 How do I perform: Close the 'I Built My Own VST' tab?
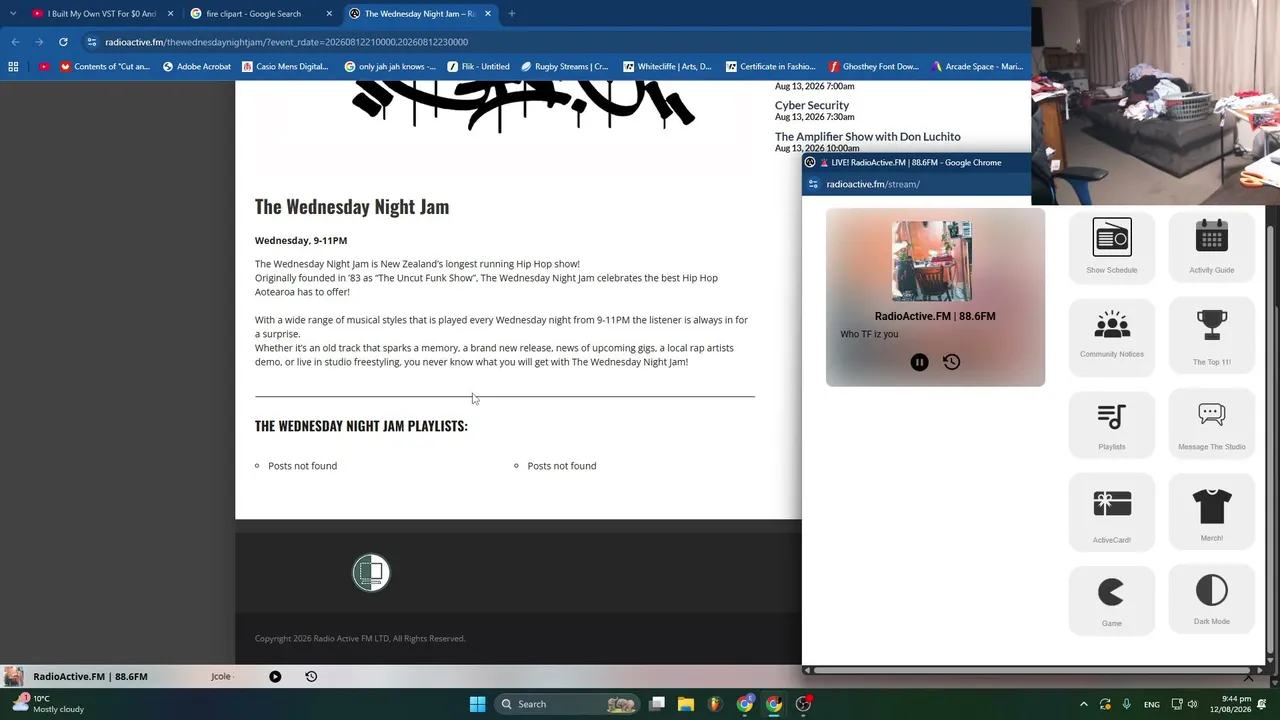tap(170, 14)
